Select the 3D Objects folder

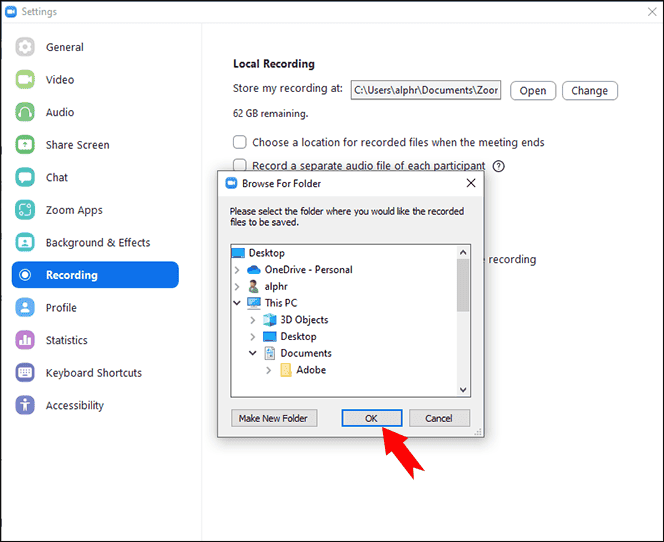(x=304, y=320)
